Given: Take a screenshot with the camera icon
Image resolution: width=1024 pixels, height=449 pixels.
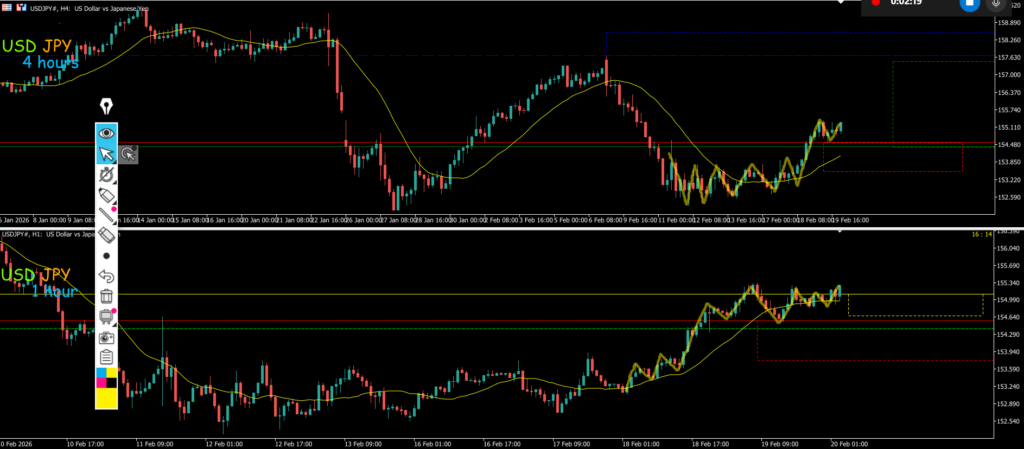Looking at the screenshot, I should point(106,337).
